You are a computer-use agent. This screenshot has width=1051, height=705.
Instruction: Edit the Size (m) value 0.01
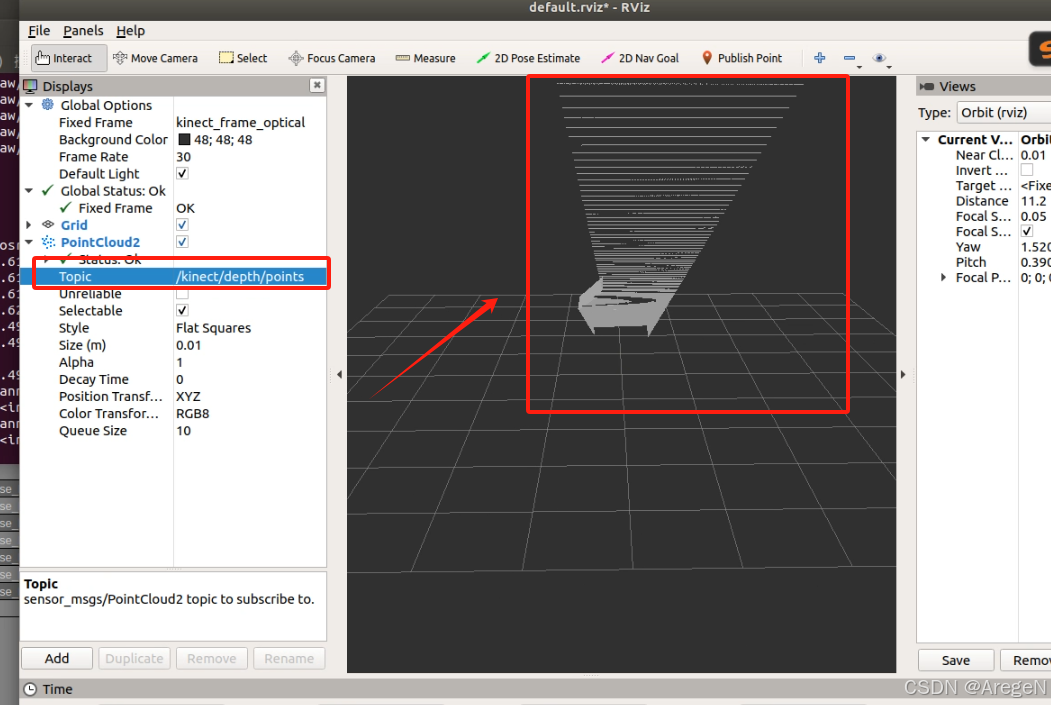[250, 345]
